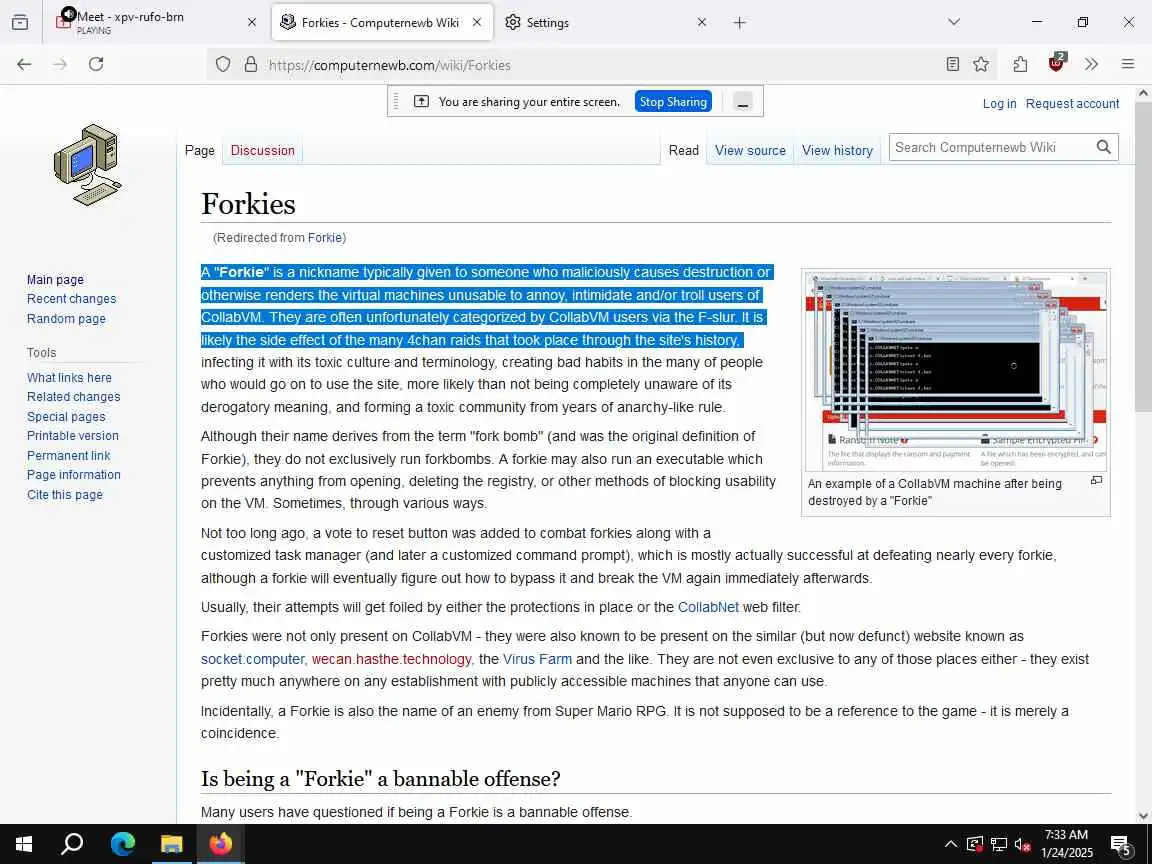Screen dimensions: 1152x864
Task: Open the uBlock Origin extension icon
Action: (1056, 63)
